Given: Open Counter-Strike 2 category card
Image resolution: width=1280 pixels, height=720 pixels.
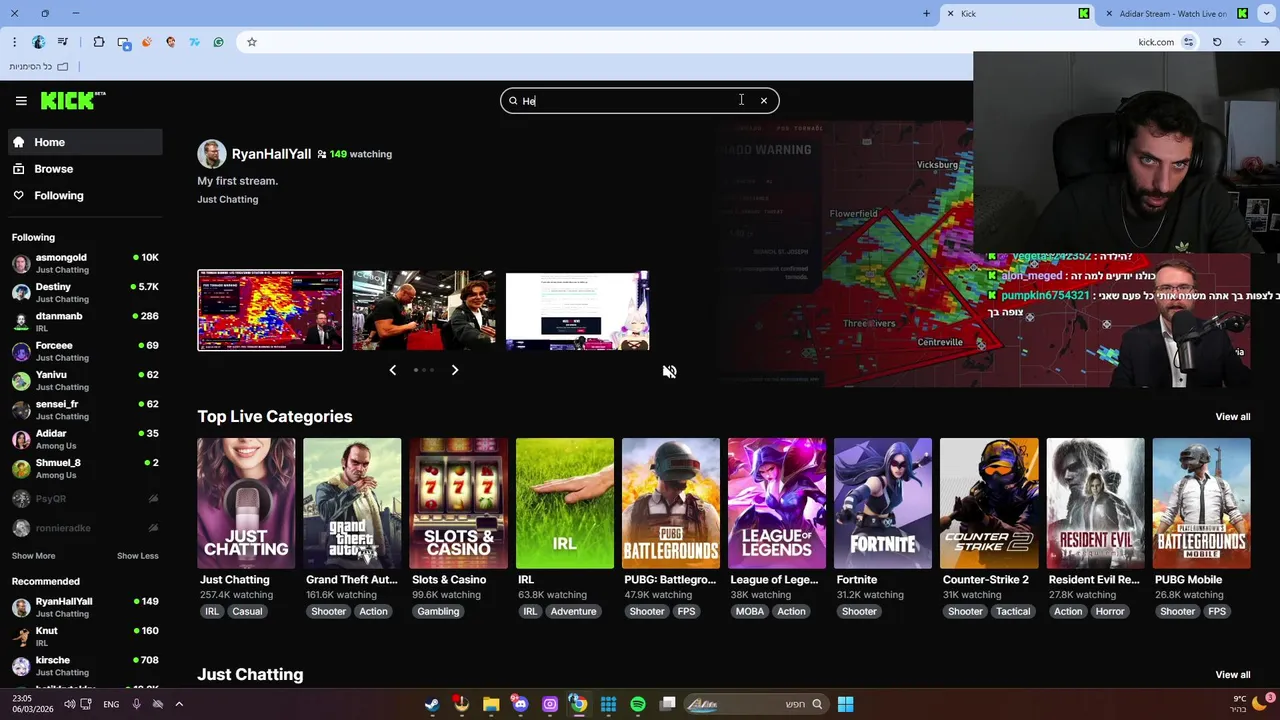Looking at the screenshot, I should click(x=989, y=503).
